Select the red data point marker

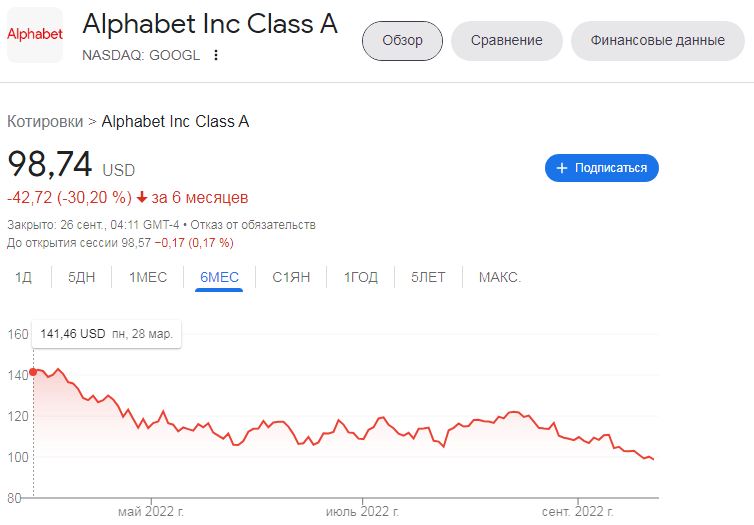pos(33,372)
